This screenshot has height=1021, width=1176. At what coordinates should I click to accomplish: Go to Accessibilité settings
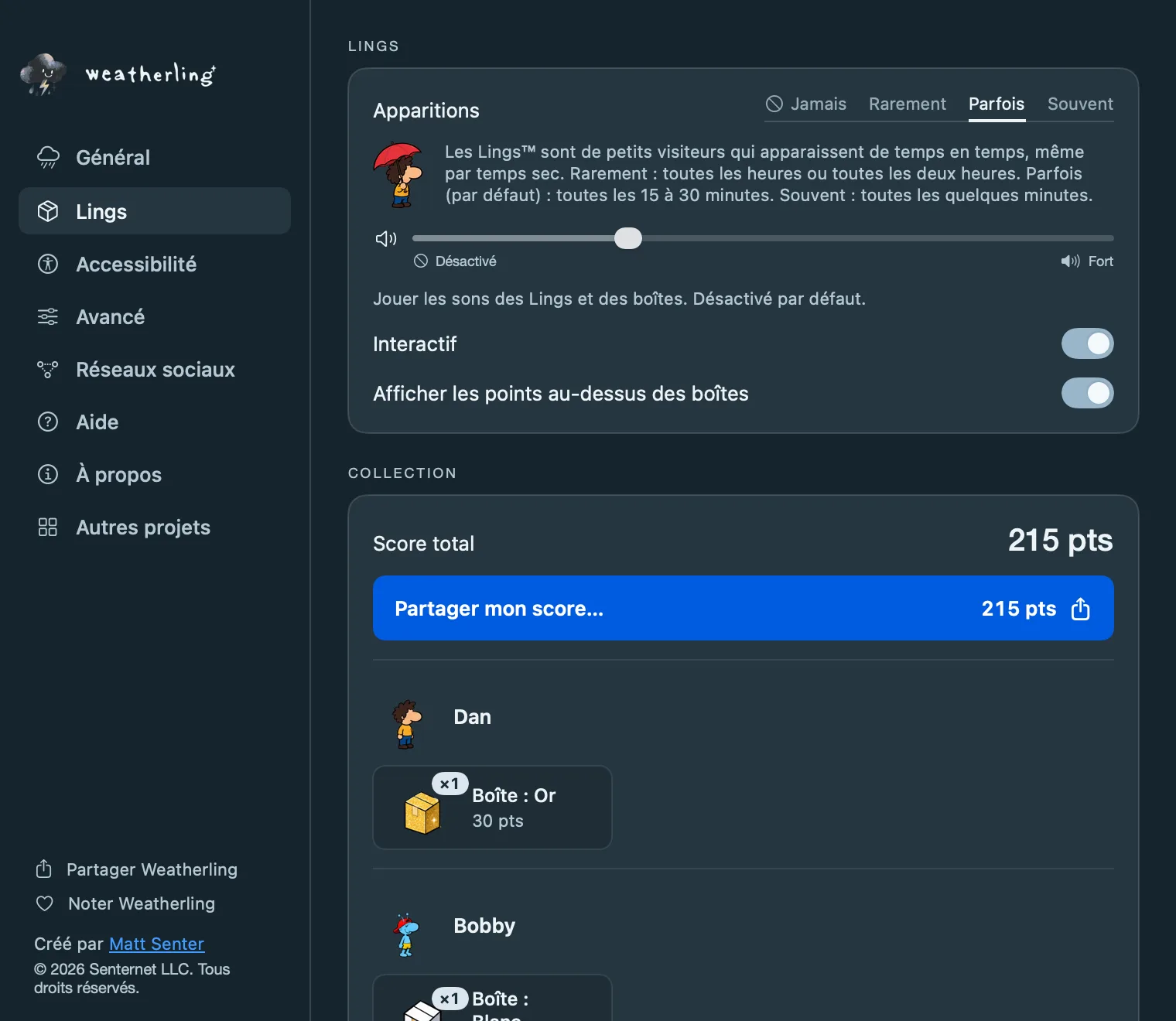pyautogui.click(x=155, y=265)
